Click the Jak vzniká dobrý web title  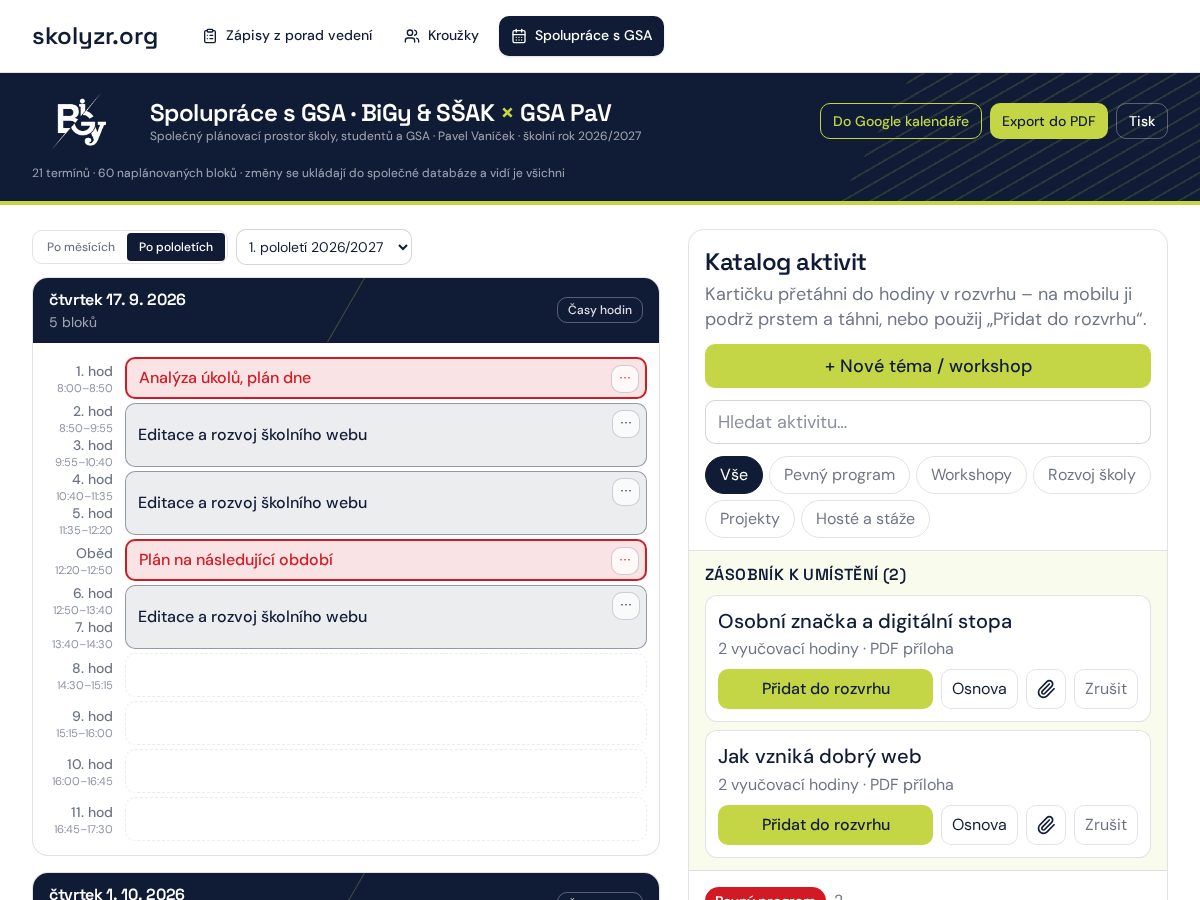click(820, 757)
